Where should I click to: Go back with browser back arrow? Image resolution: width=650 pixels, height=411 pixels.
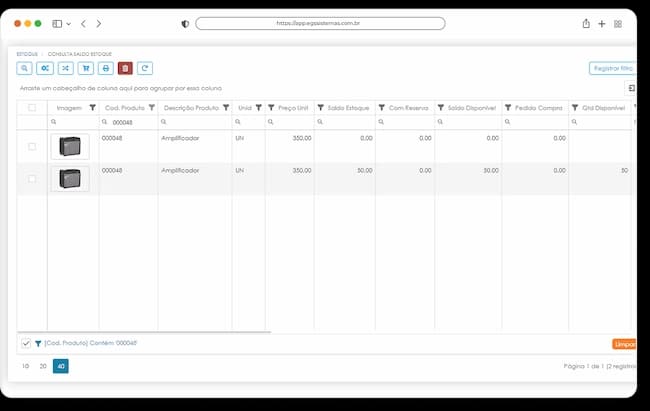[x=83, y=24]
